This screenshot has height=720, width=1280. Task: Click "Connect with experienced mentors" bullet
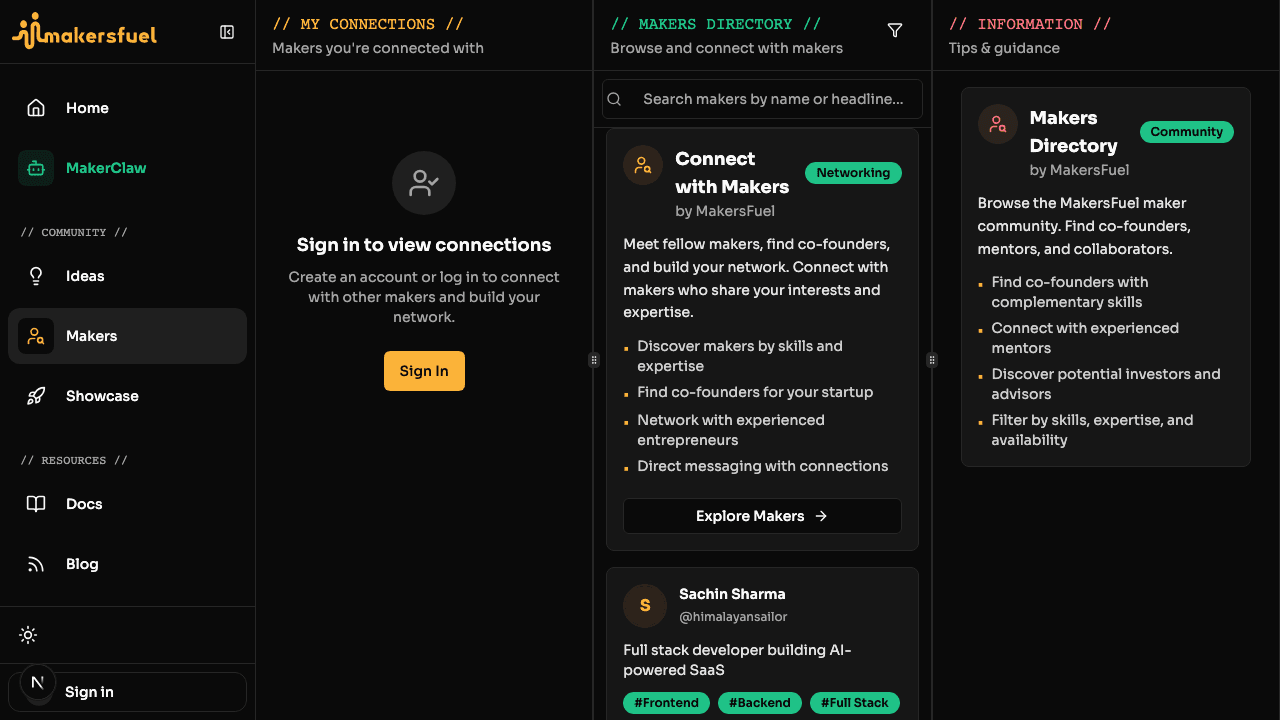[x=1085, y=338]
